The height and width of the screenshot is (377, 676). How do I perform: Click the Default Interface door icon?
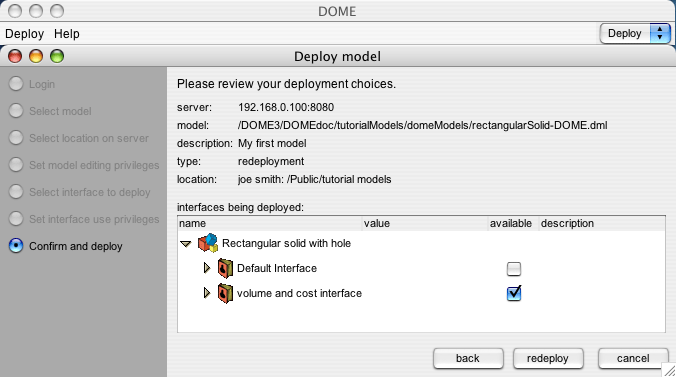point(225,268)
